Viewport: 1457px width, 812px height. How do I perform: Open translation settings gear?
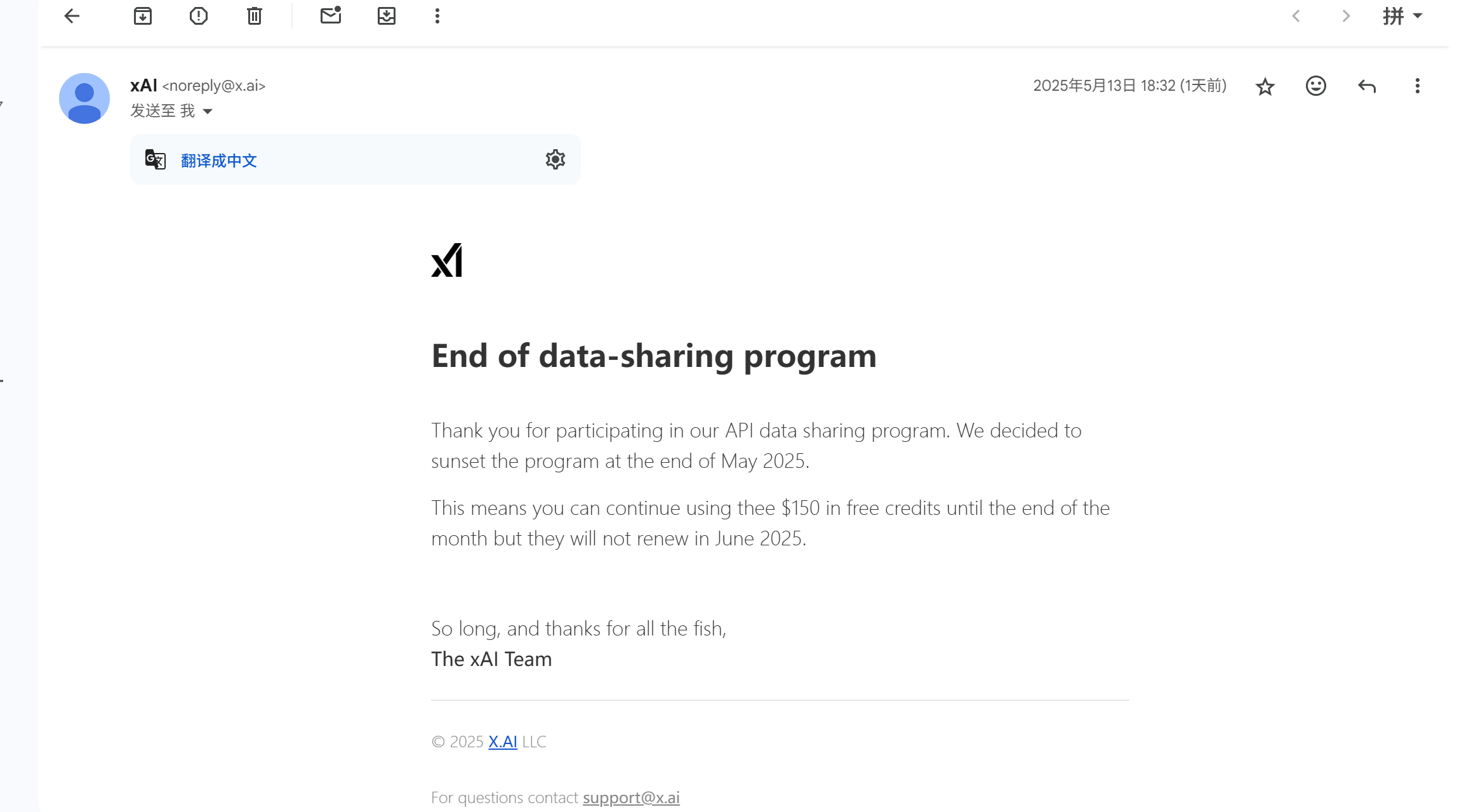[556, 159]
